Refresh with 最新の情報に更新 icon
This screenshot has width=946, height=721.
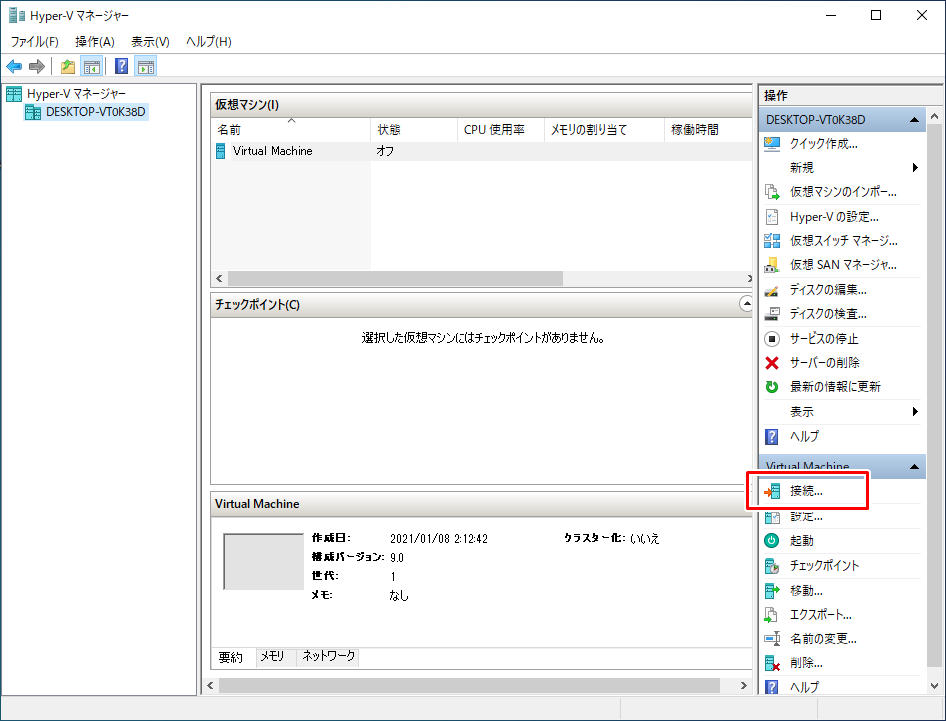point(771,387)
